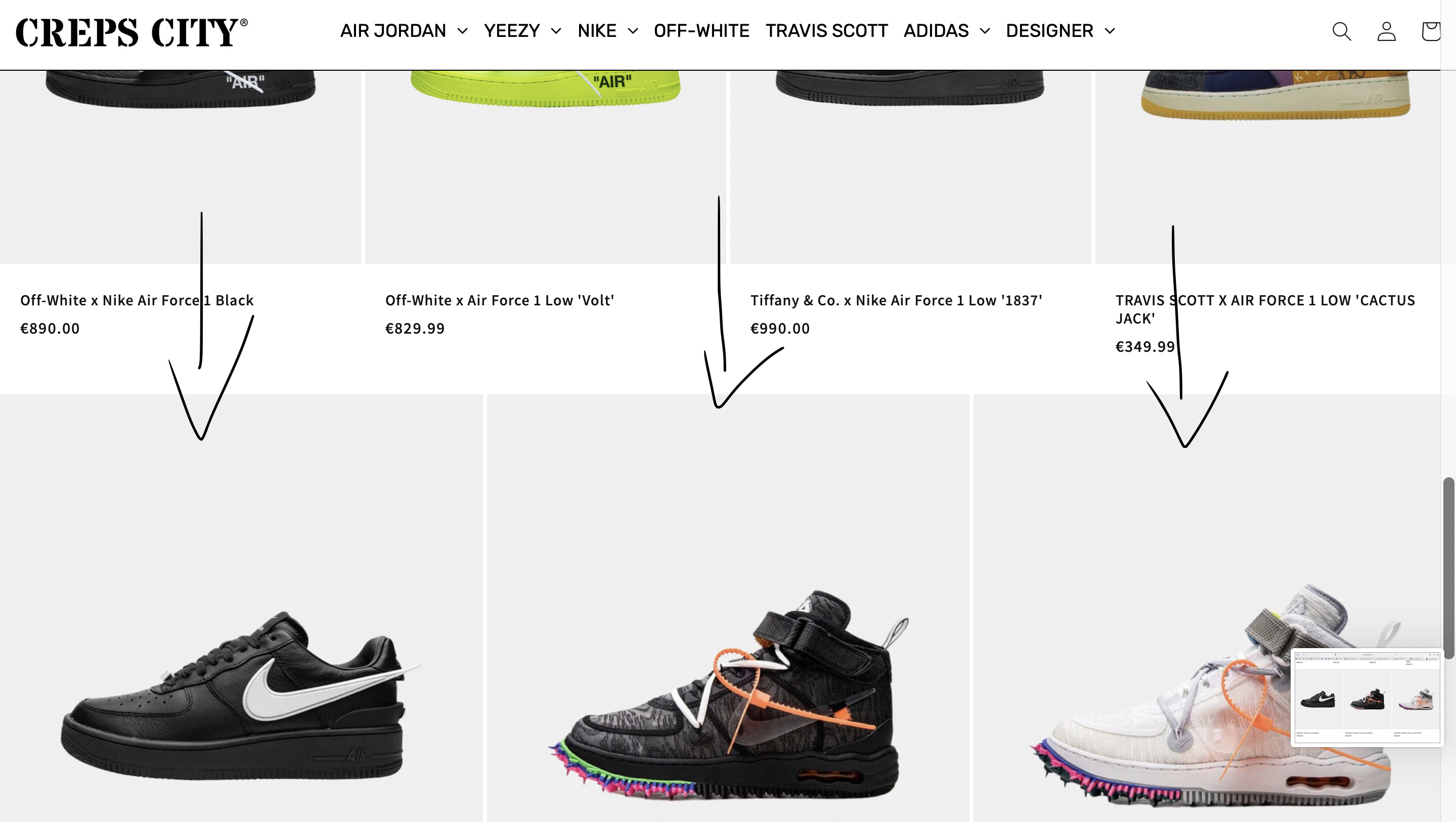The width and height of the screenshot is (1456, 822).
Task: Open the Travis Scott menu item
Action: (x=826, y=30)
